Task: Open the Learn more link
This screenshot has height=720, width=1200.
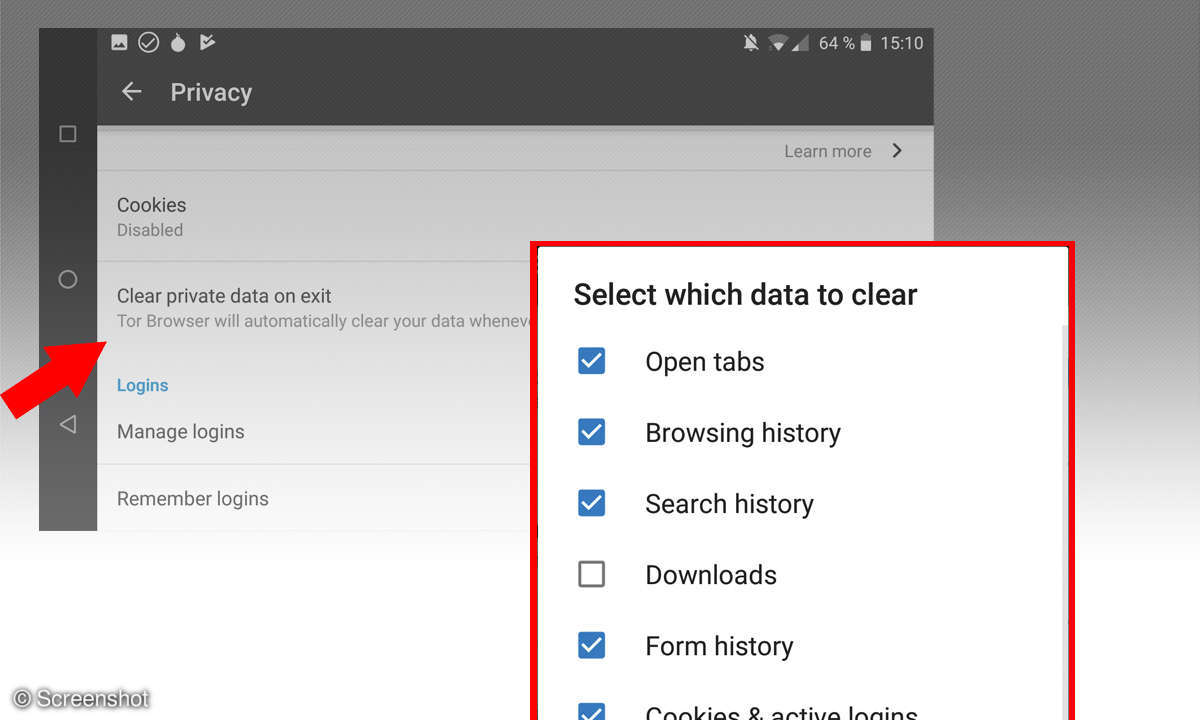Action: point(827,151)
